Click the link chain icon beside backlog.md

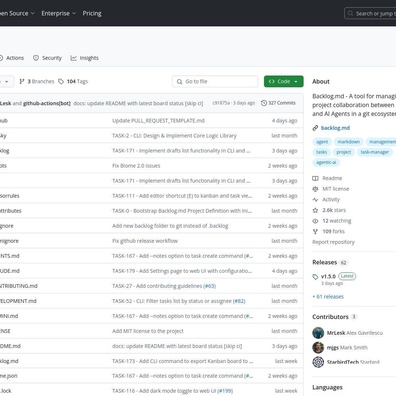(x=315, y=128)
